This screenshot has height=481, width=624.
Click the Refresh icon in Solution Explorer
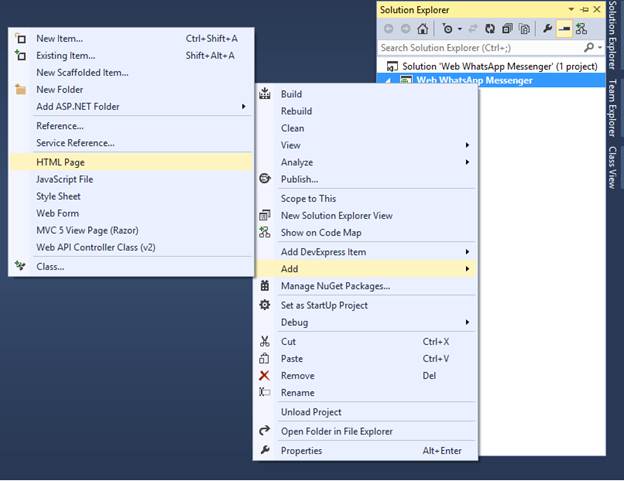[x=490, y=29]
